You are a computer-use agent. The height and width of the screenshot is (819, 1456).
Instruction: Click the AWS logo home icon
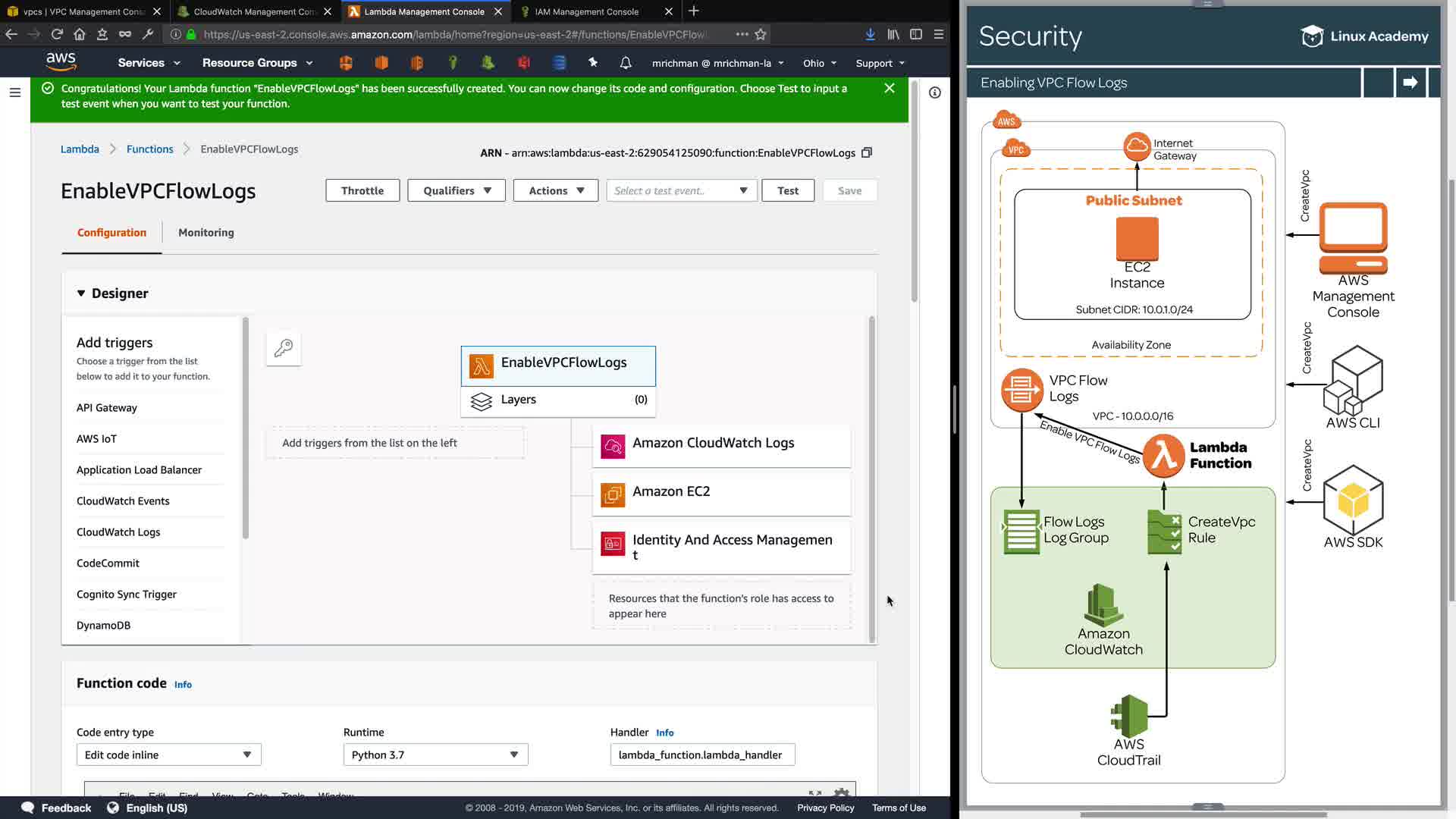click(61, 61)
